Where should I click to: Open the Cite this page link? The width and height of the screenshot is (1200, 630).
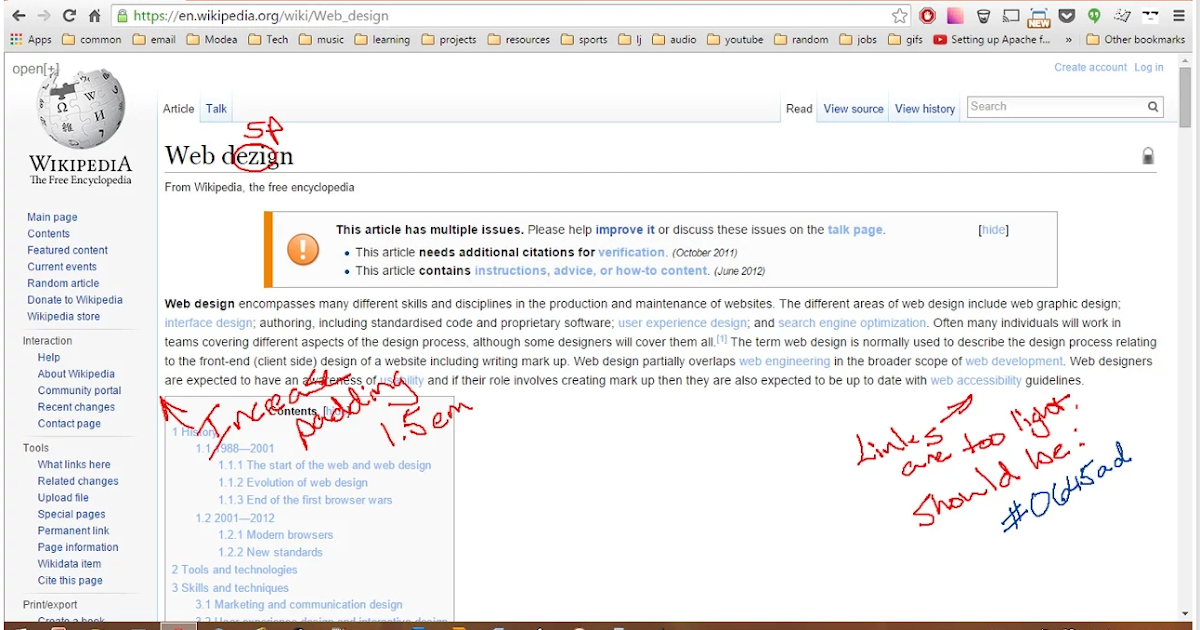pos(70,580)
